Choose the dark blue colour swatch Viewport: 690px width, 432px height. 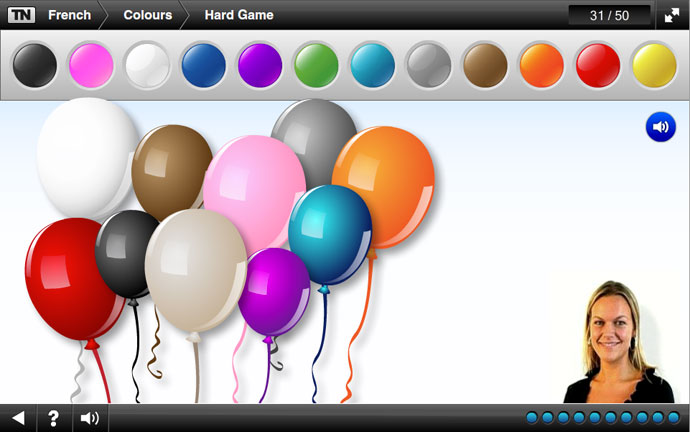[203, 65]
